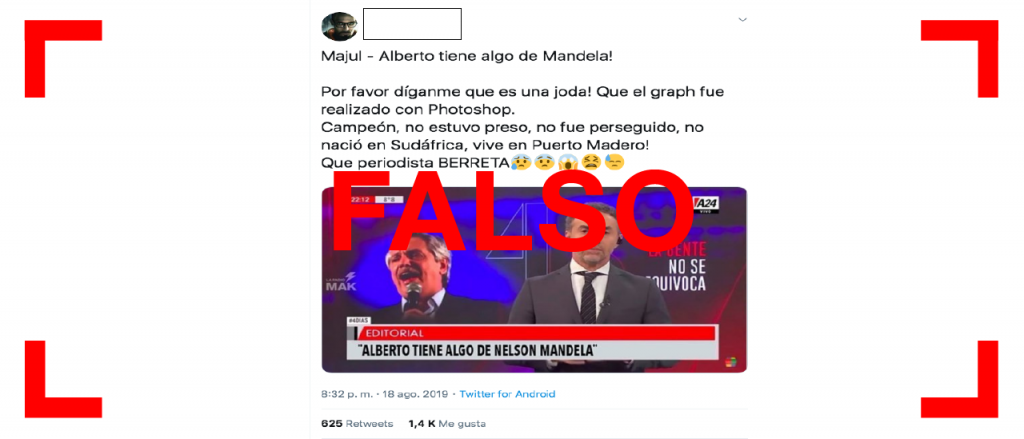View the 1,4 K Me gusta list
The width and height of the screenshot is (1024, 439).
[x=447, y=423]
